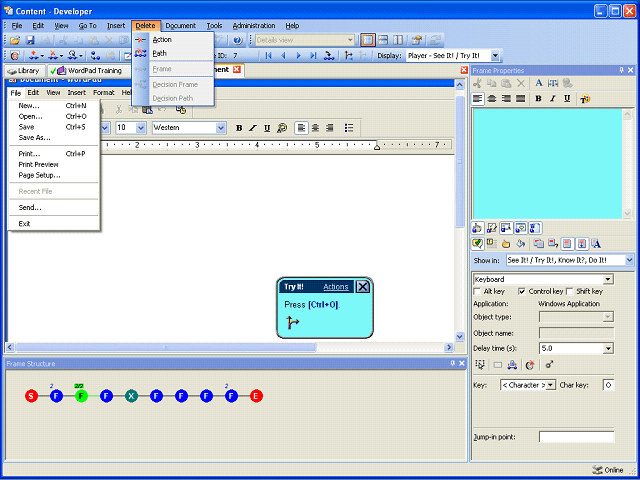The height and width of the screenshot is (480, 640).
Task: Enable the Alt key checkbox
Action: (477, 292)
